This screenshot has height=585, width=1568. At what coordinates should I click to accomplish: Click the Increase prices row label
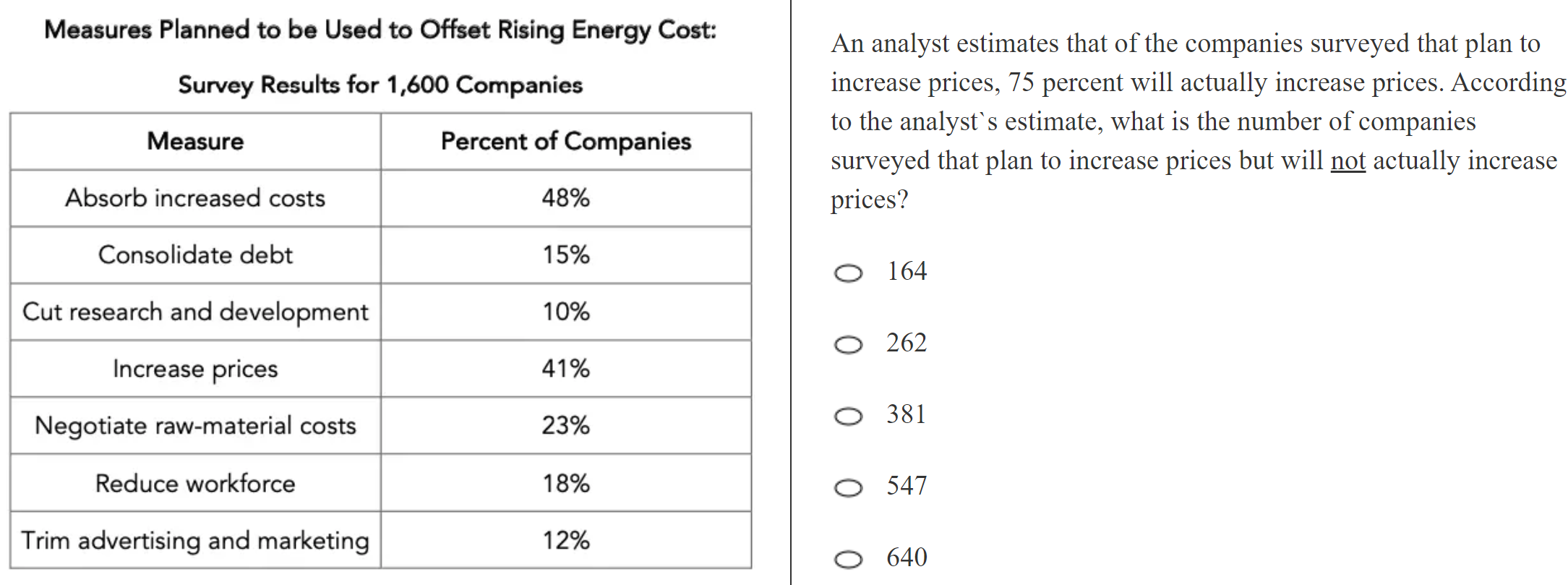(195, 369)
